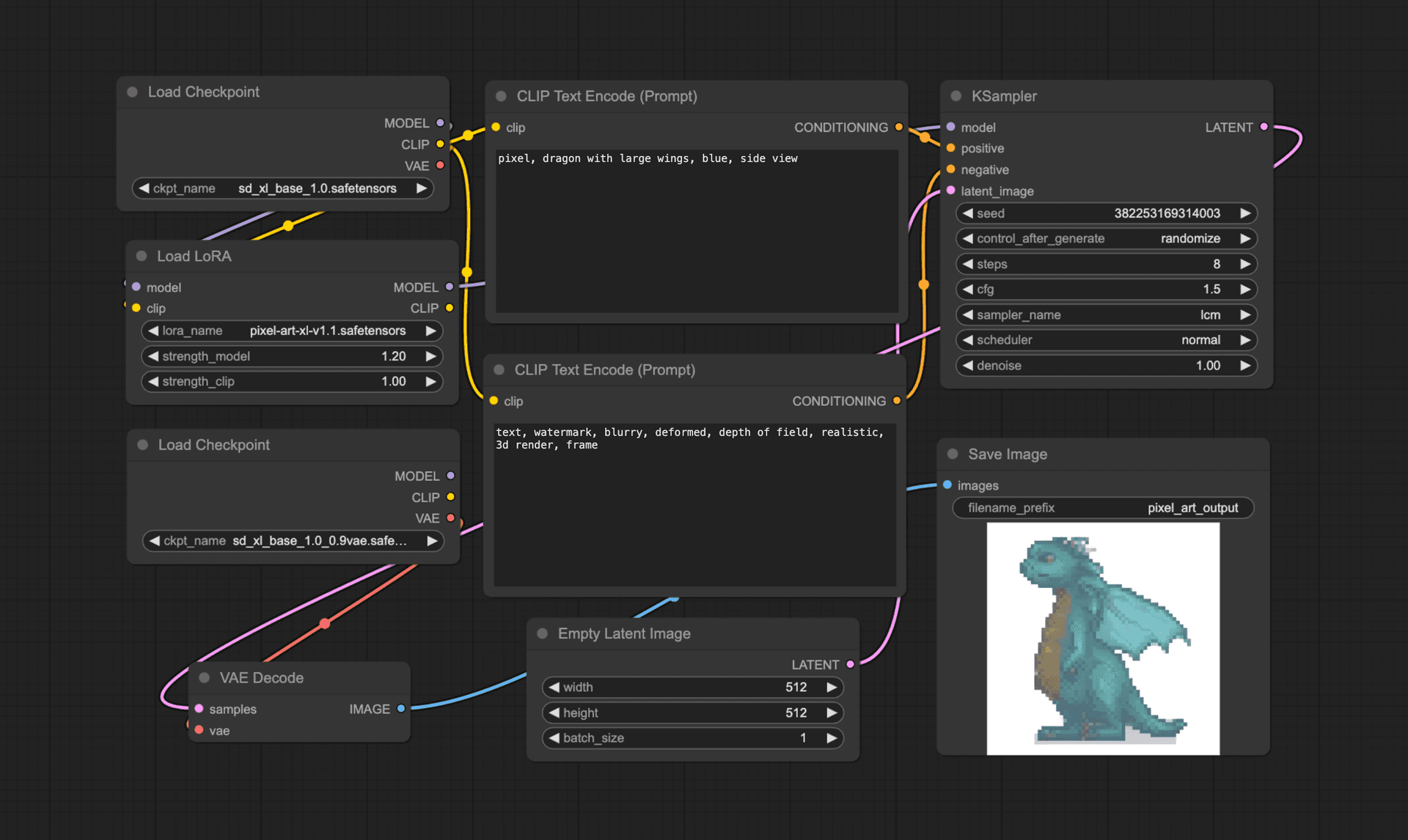Click the VAE output socket of top Load Checkpoint
Image resolution: width=1408 pixels, height=840 pixels.
(x=440, y=166)
